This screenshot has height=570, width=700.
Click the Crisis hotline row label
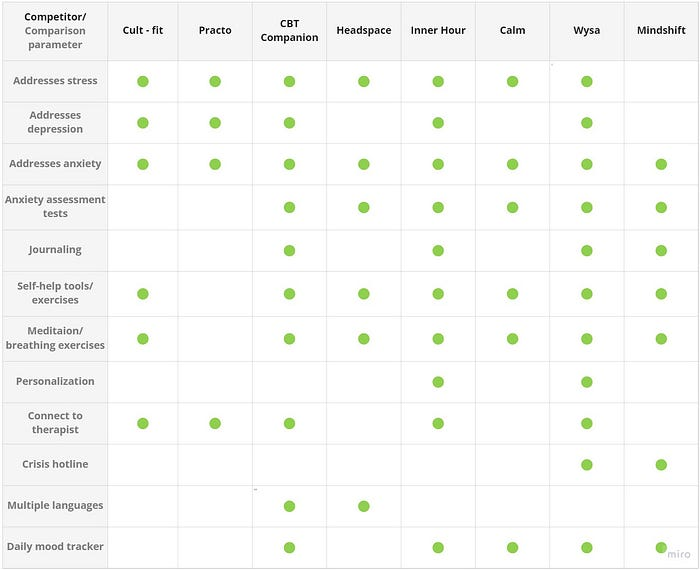[55, 464]
